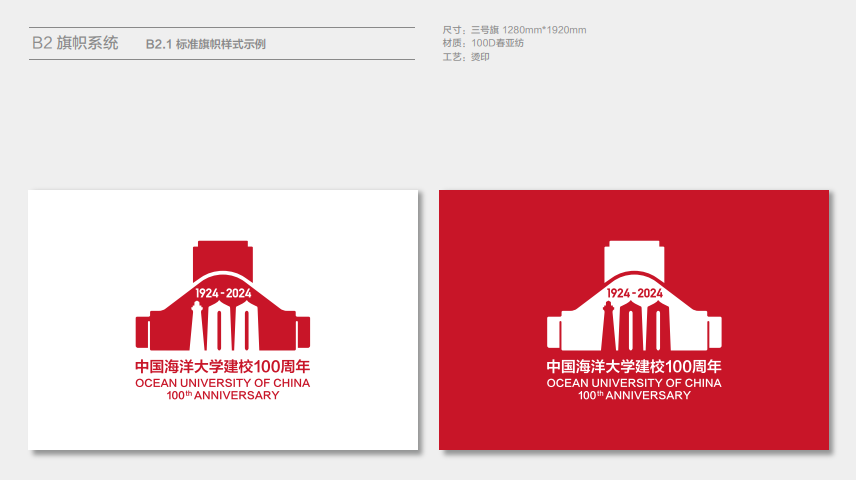Click white '100th ANNIVERSARY' on red flag
The width and height of the screenshot is (856, 480).
634,395
